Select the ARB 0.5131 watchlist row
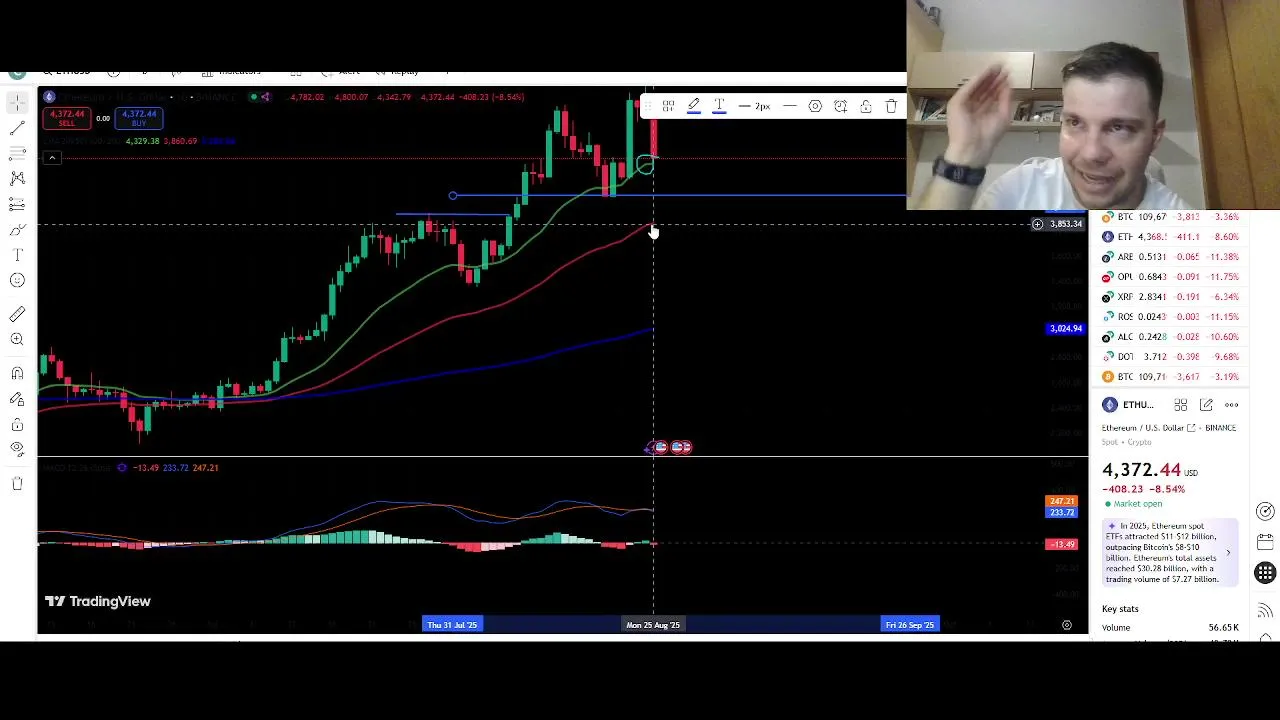Viewport: 1280px width, 720px height. [1170, 257]
